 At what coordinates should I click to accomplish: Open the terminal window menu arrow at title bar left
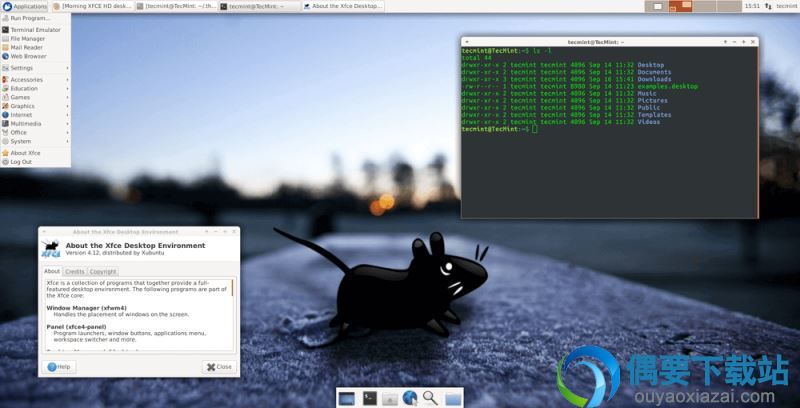tap(467, 42)
